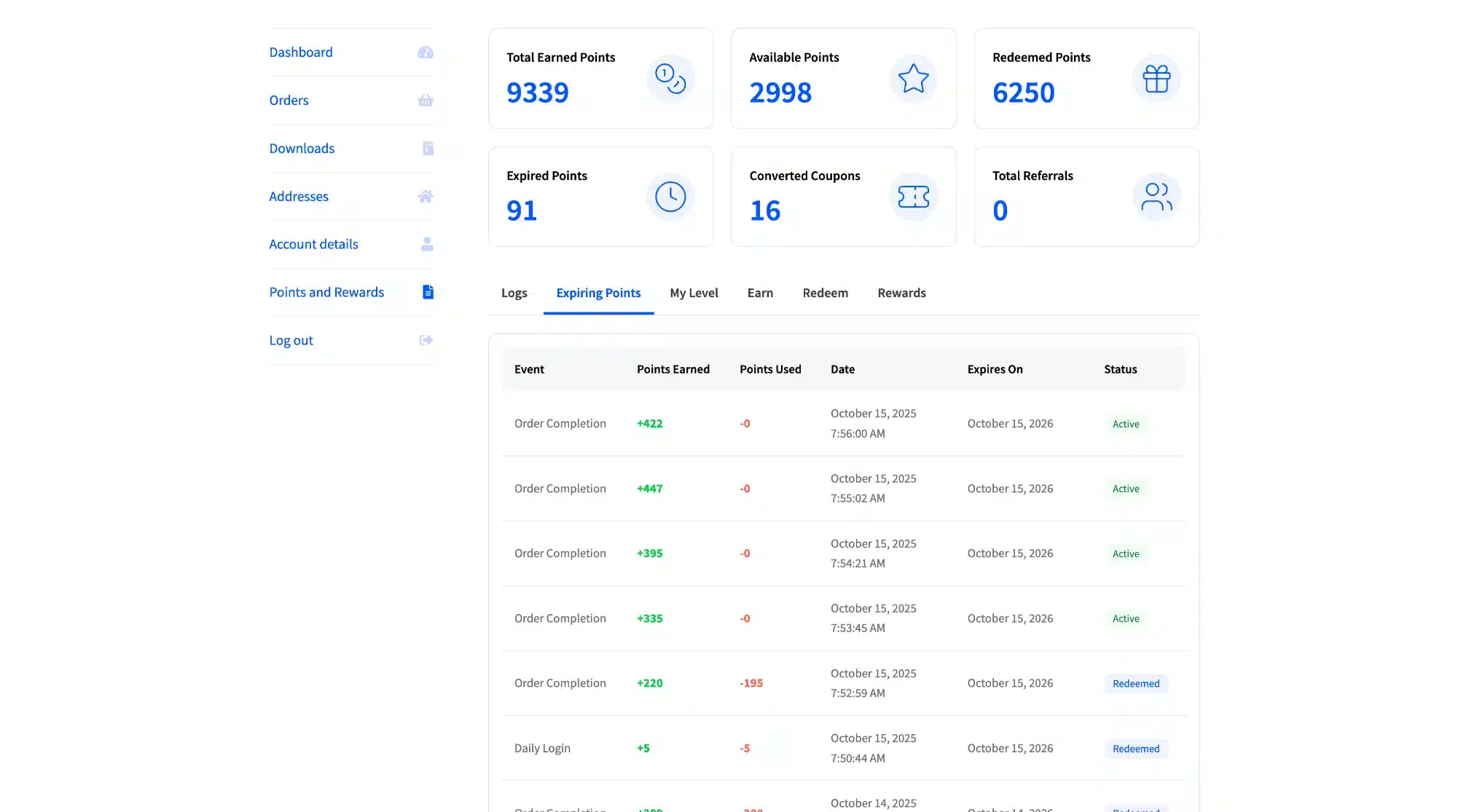Click the Date column header
Image resolution: width=1469 pixels, height=812 pixels.
842,369
